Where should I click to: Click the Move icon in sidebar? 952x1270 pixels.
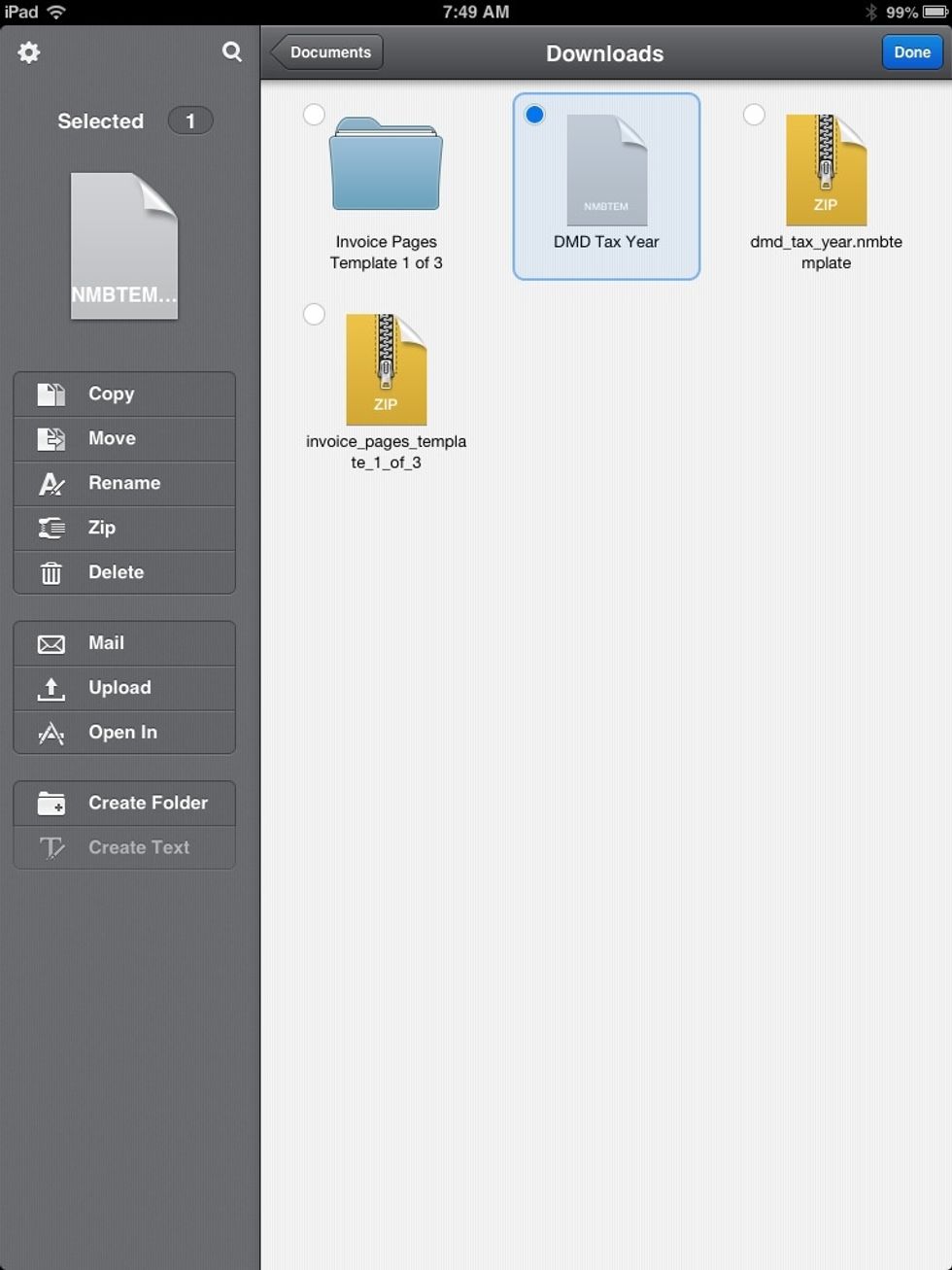pos(51,438)
